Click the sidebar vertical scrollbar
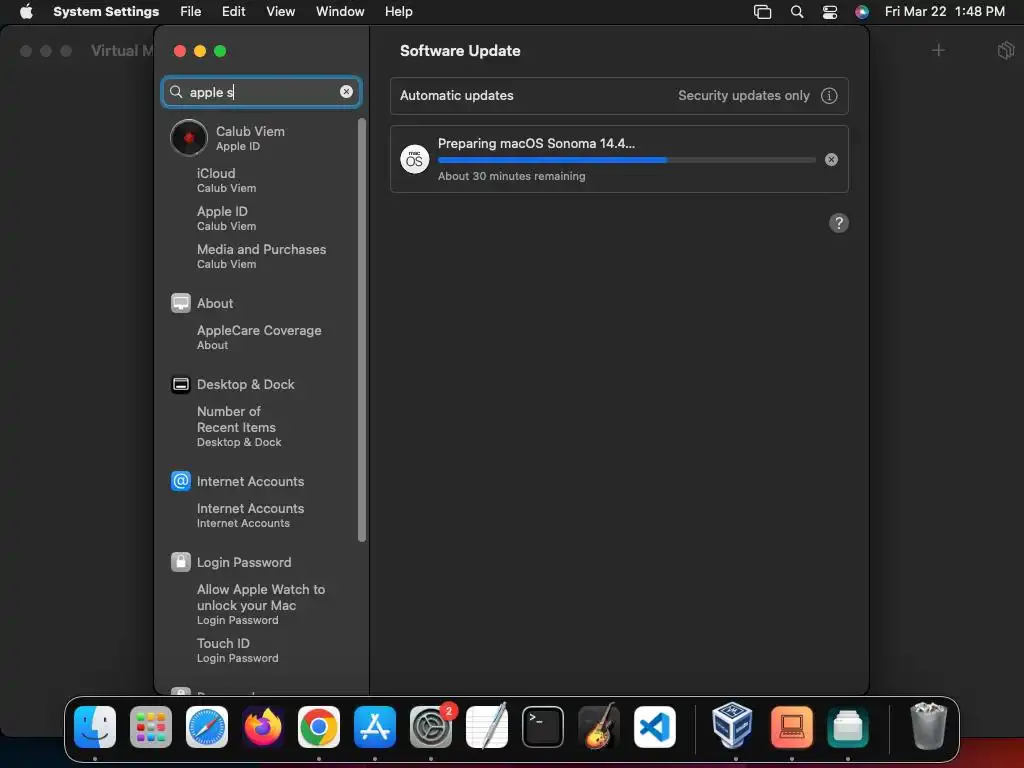Screen dimensions: 1024x768 coord(362,330)
